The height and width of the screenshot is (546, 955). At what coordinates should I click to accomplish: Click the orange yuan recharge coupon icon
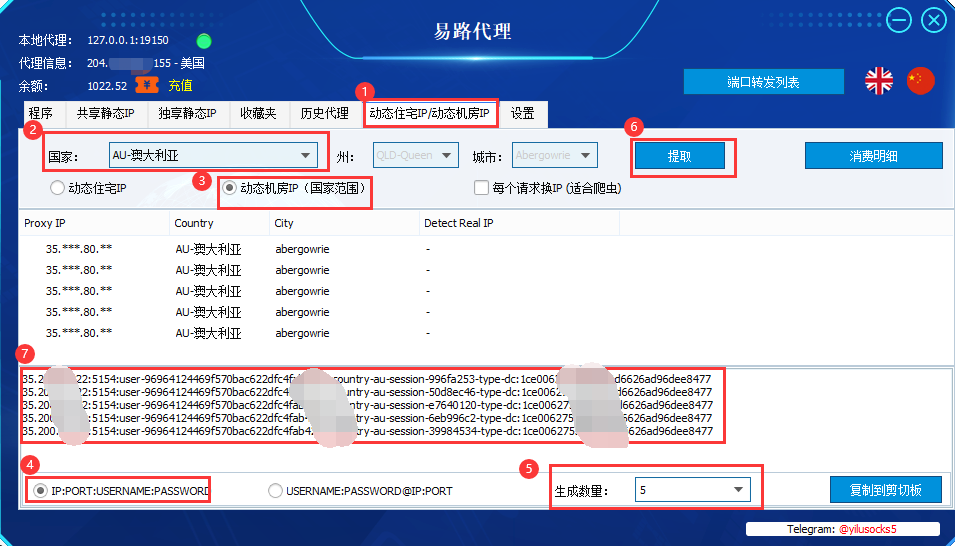[147, 85]
